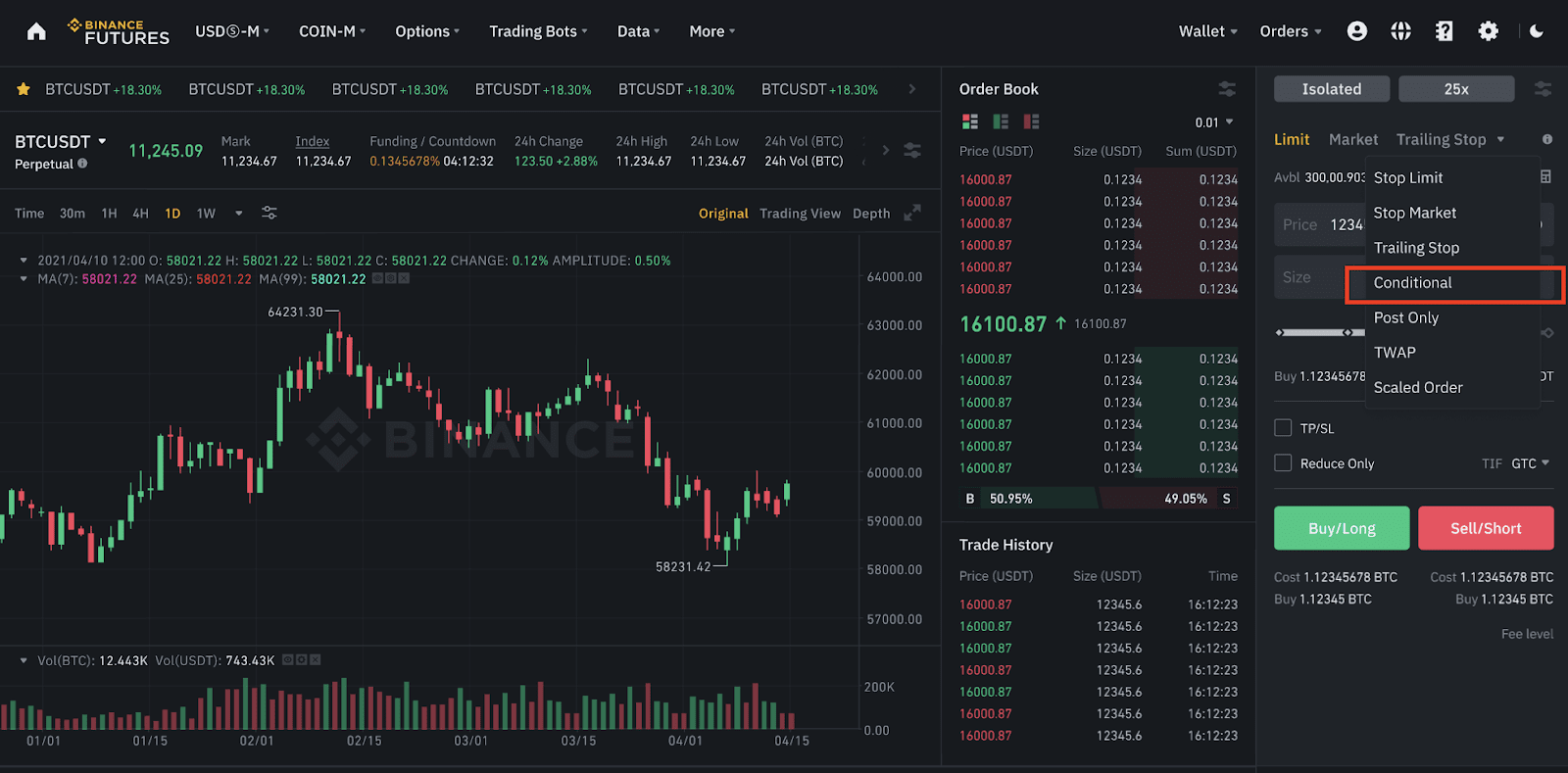
Task: Click the Perpetual info icon
Action: pyautogui.click(x=82, y=164)
